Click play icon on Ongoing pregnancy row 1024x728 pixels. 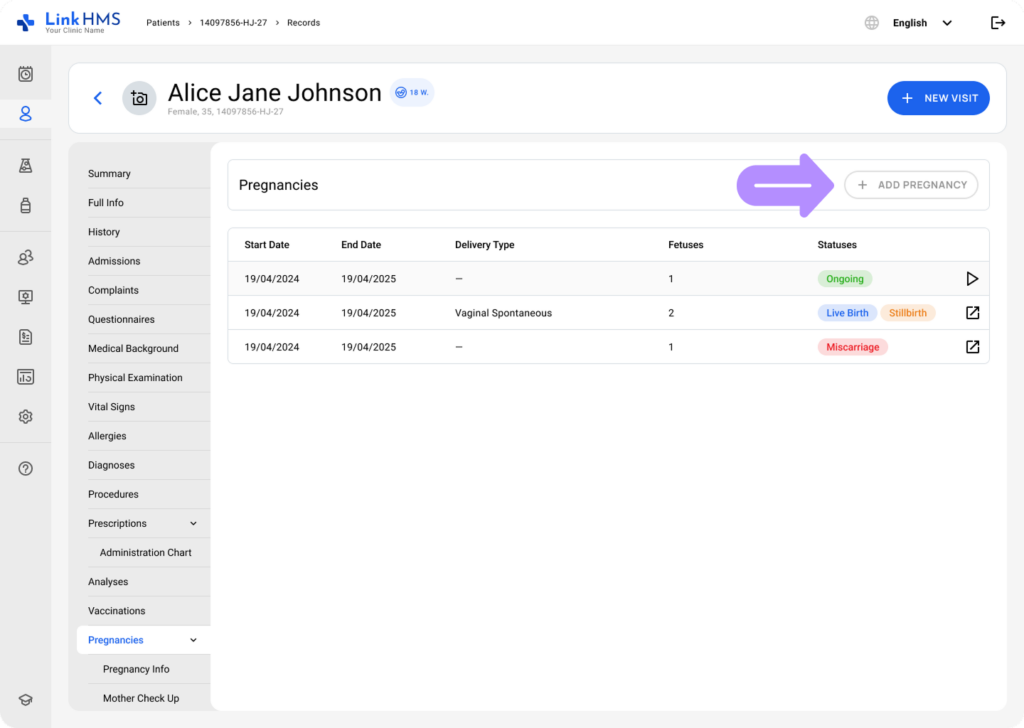point(972,279)
